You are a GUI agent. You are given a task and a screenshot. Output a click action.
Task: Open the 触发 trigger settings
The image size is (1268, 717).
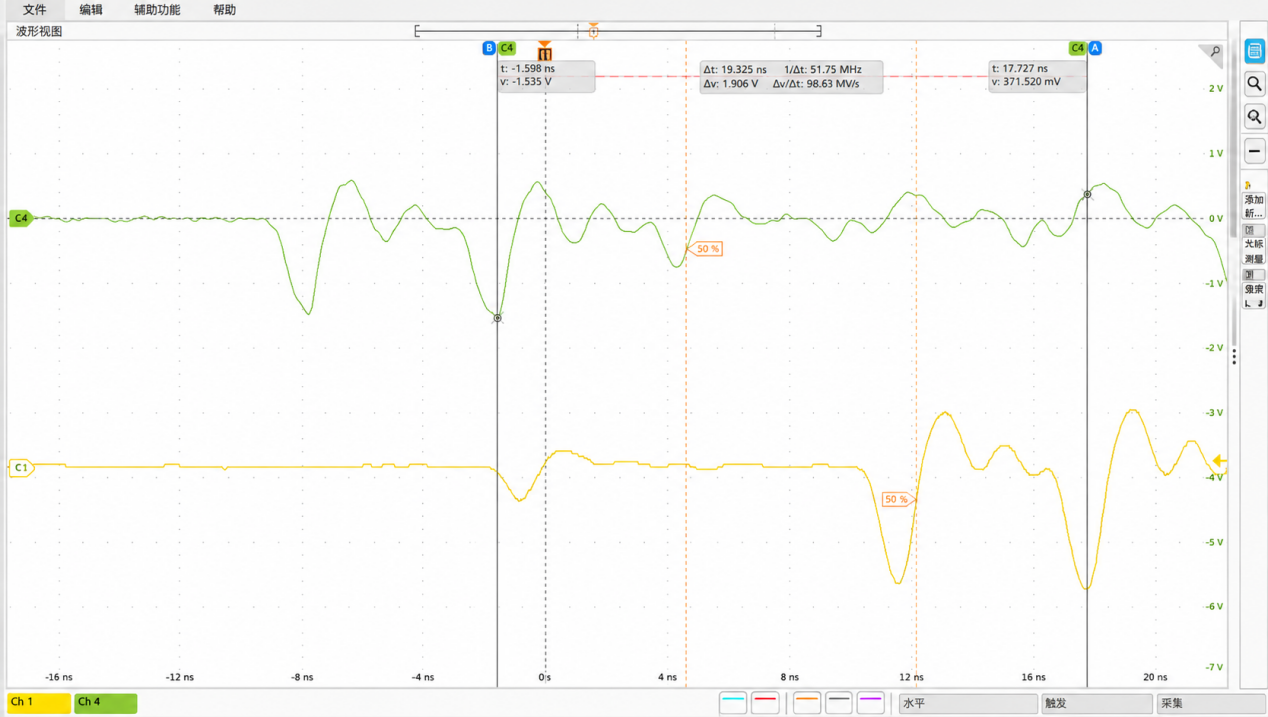[1097, 704]
